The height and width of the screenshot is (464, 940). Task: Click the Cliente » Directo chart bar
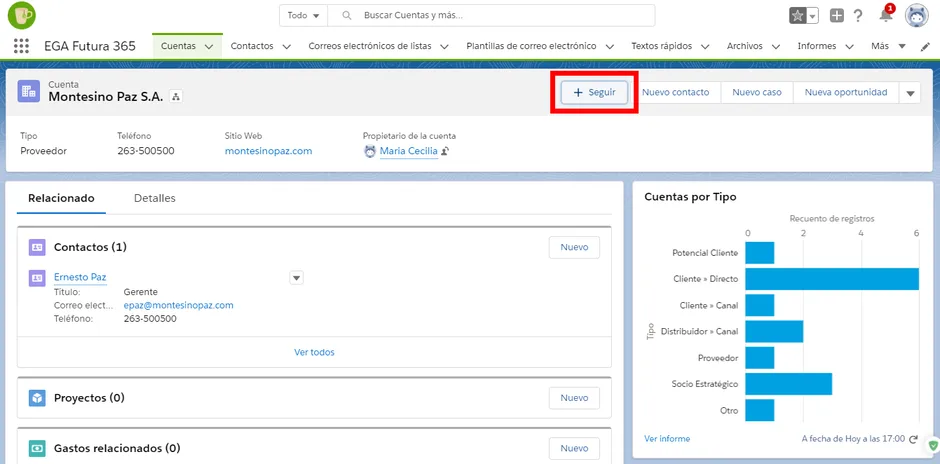coord(832,279)
